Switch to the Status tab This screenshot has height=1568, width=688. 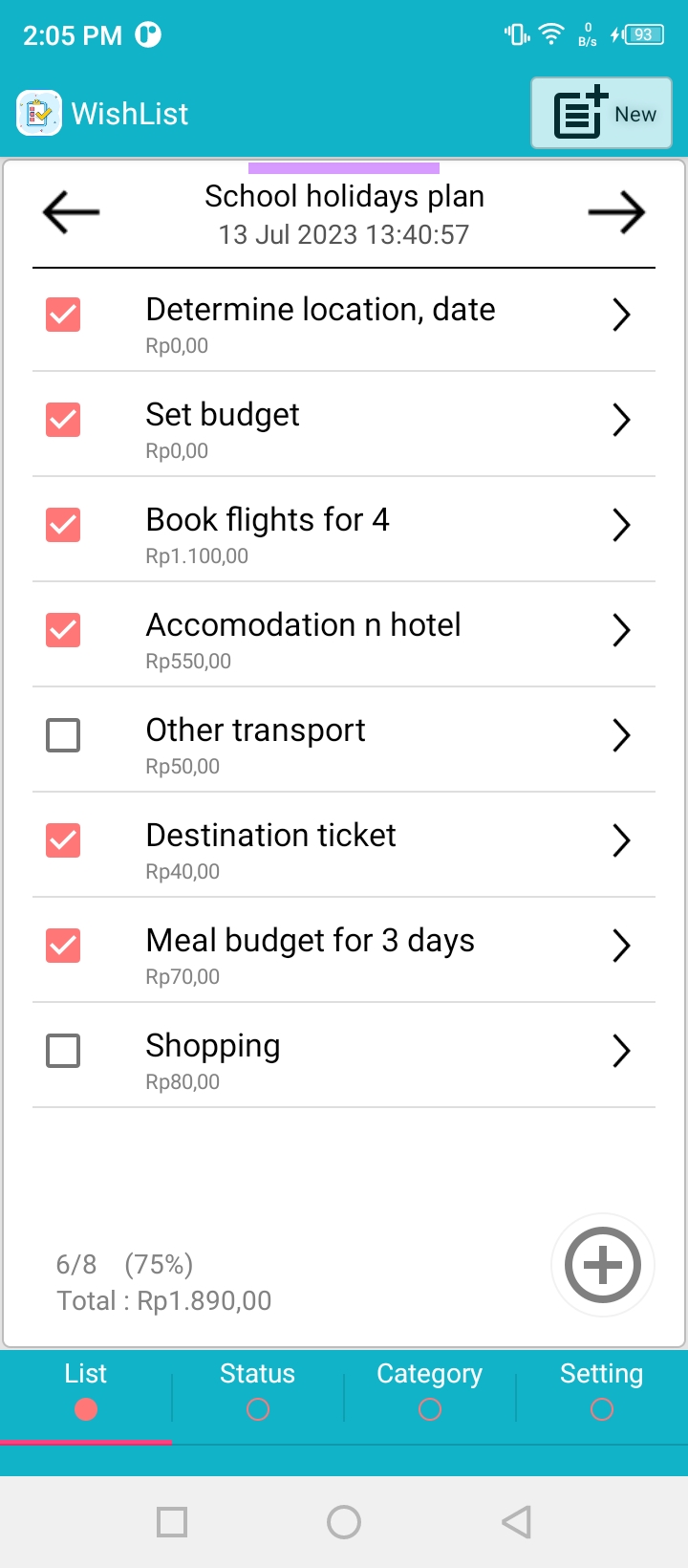(x=257, y=1389)
